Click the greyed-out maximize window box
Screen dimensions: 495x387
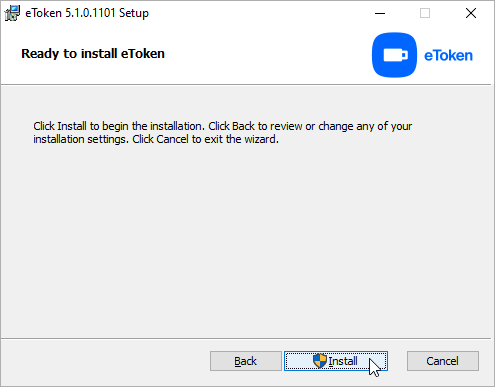(x=425, y=13)
